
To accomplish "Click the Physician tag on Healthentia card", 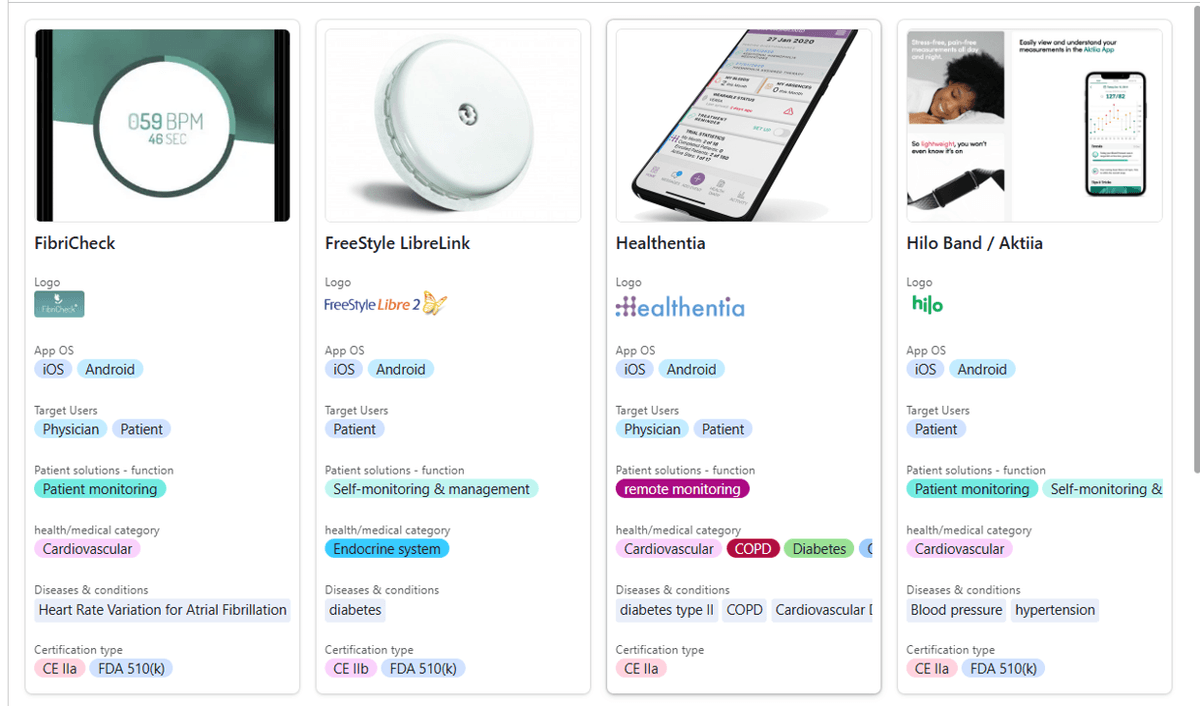I will 651,428.
